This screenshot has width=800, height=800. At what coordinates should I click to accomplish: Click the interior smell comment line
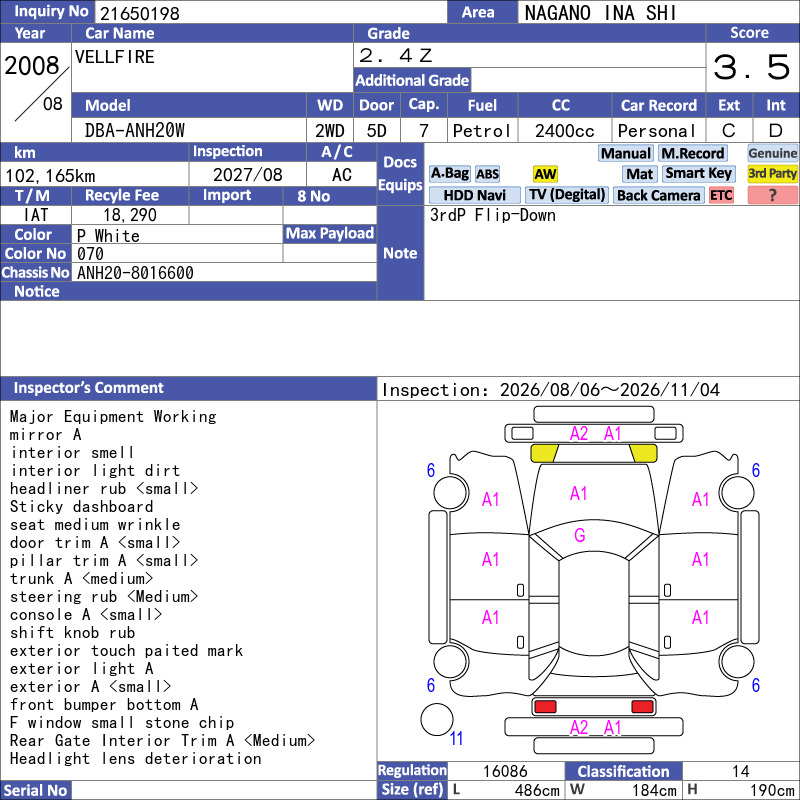72,453
